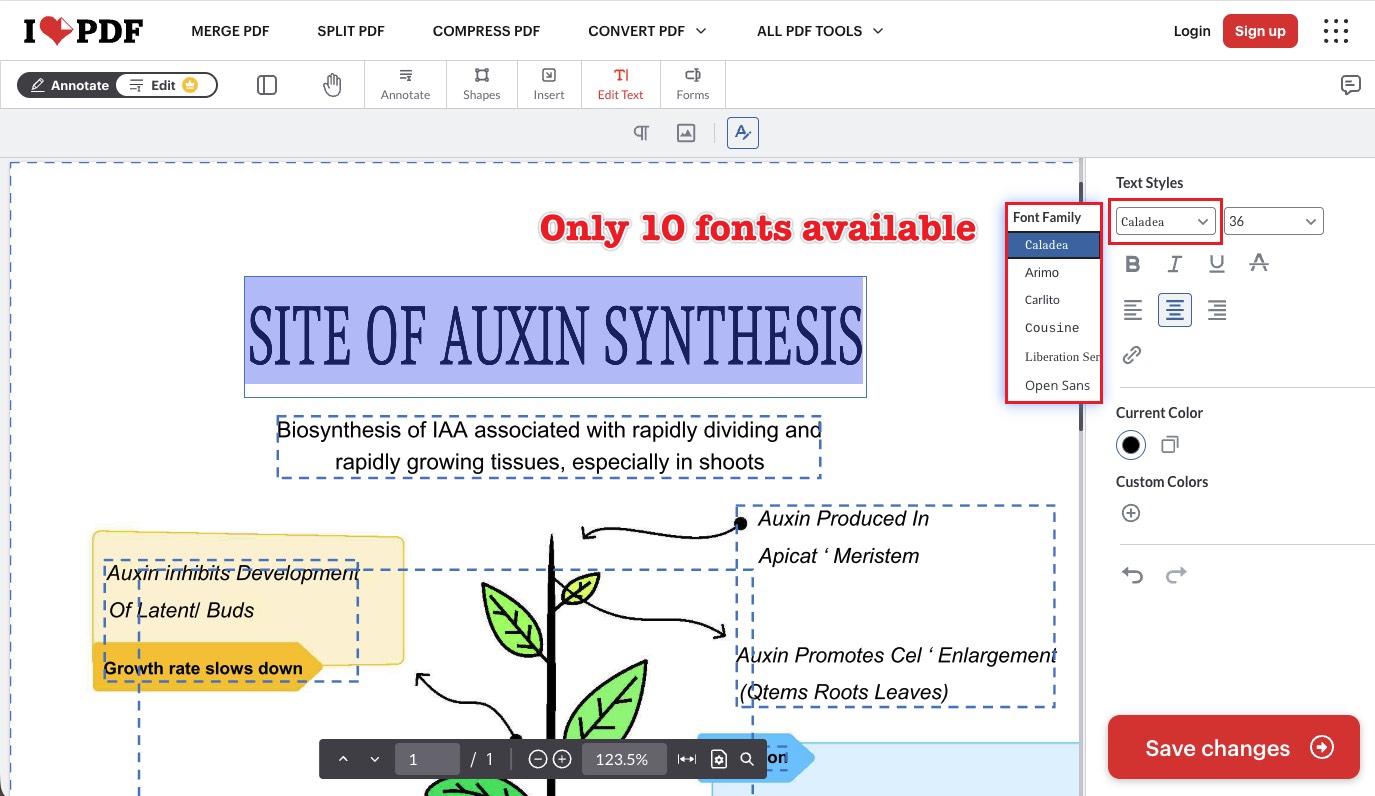Expand the Convert PDF menu
The width and height of the screenshot is (1375, 796).
tap(647, 31)
